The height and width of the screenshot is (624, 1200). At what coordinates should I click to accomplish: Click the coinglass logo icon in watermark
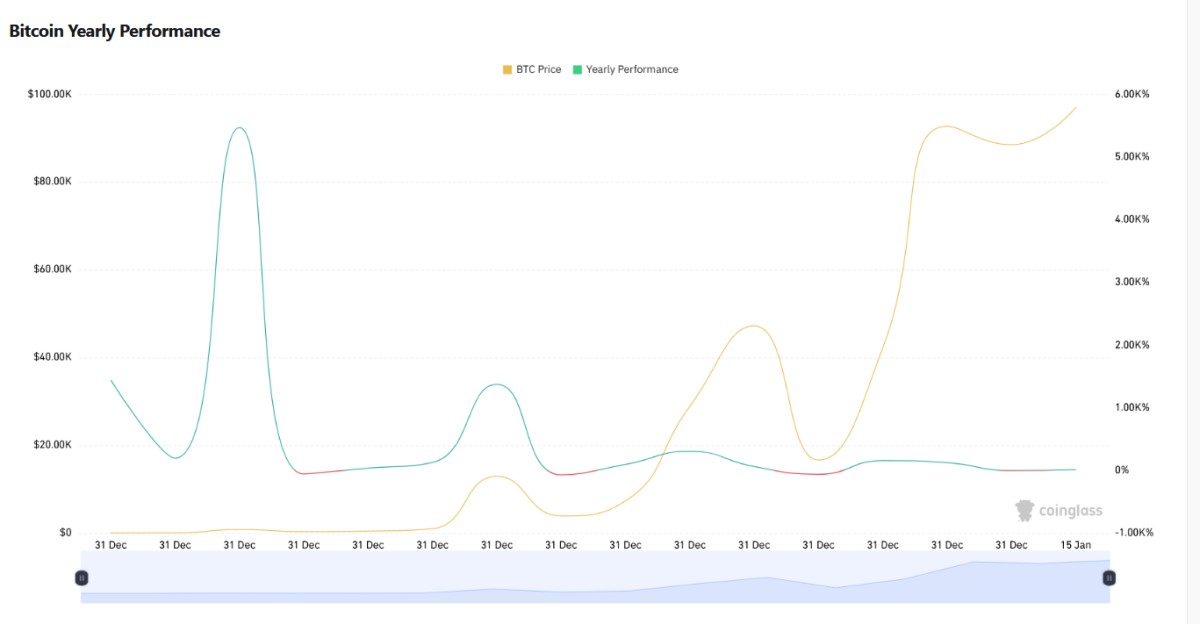[1024, 510]
